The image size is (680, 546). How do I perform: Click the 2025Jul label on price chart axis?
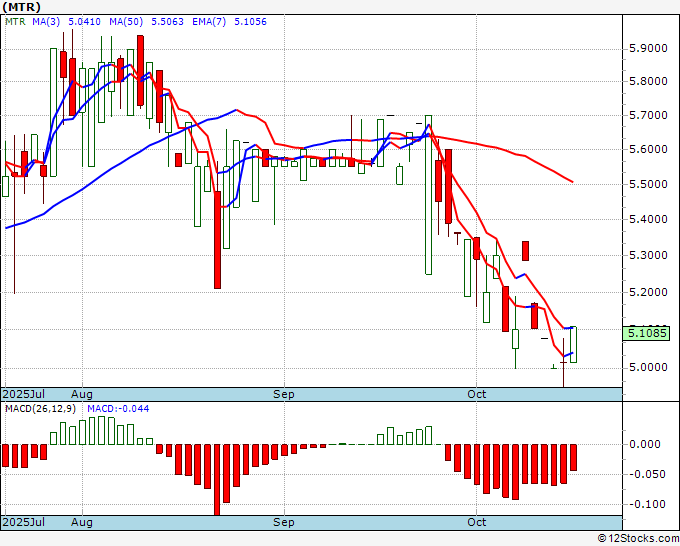click(24, 394)
